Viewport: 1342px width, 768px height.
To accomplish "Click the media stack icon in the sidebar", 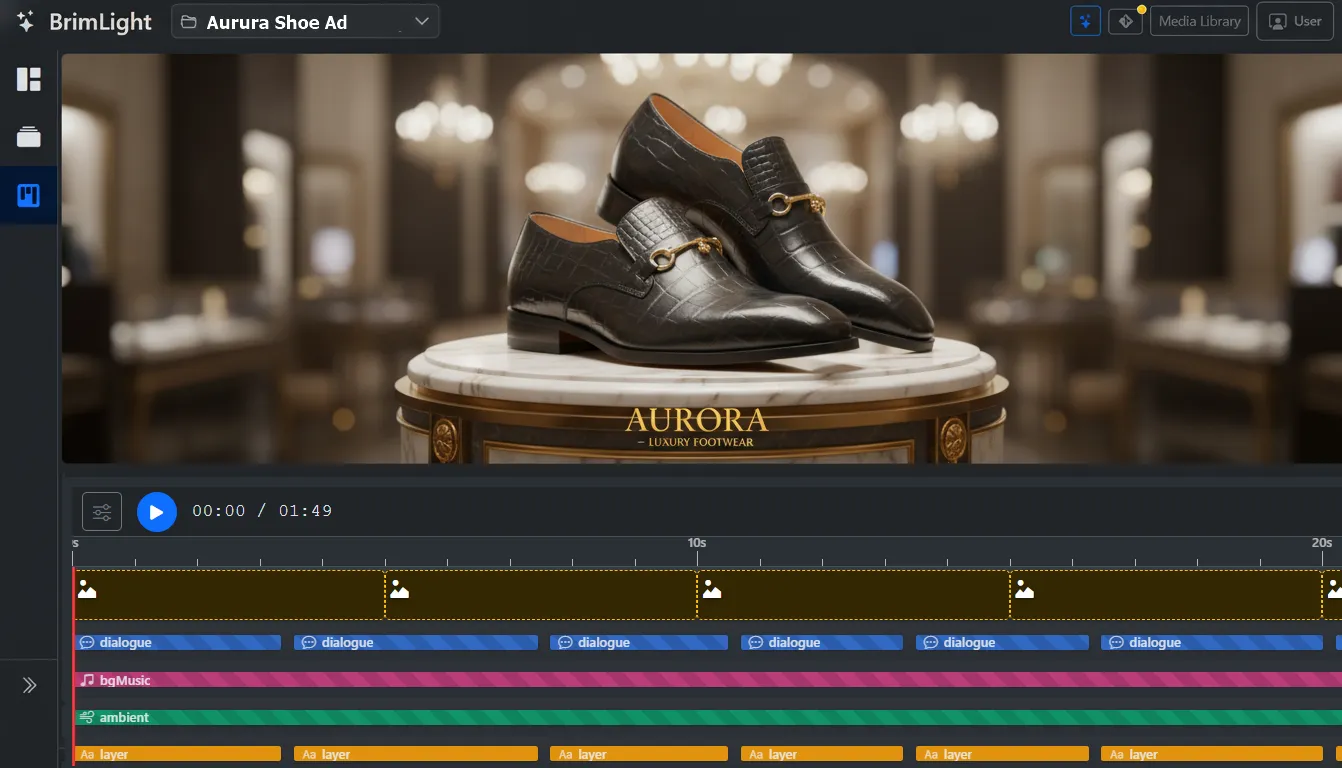I will pos(27,136).
